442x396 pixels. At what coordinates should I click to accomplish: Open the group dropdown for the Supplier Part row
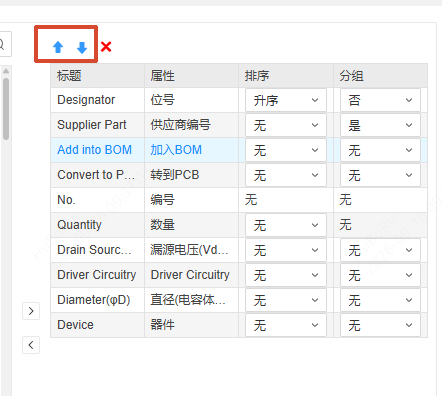pyautogui.click(x=380, y=125)
